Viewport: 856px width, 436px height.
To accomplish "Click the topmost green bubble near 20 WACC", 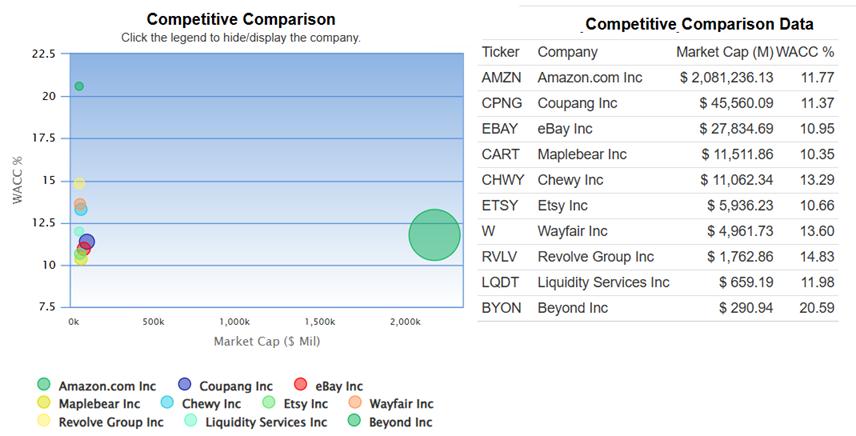I will pyautogui.click(x=79, y=86).
